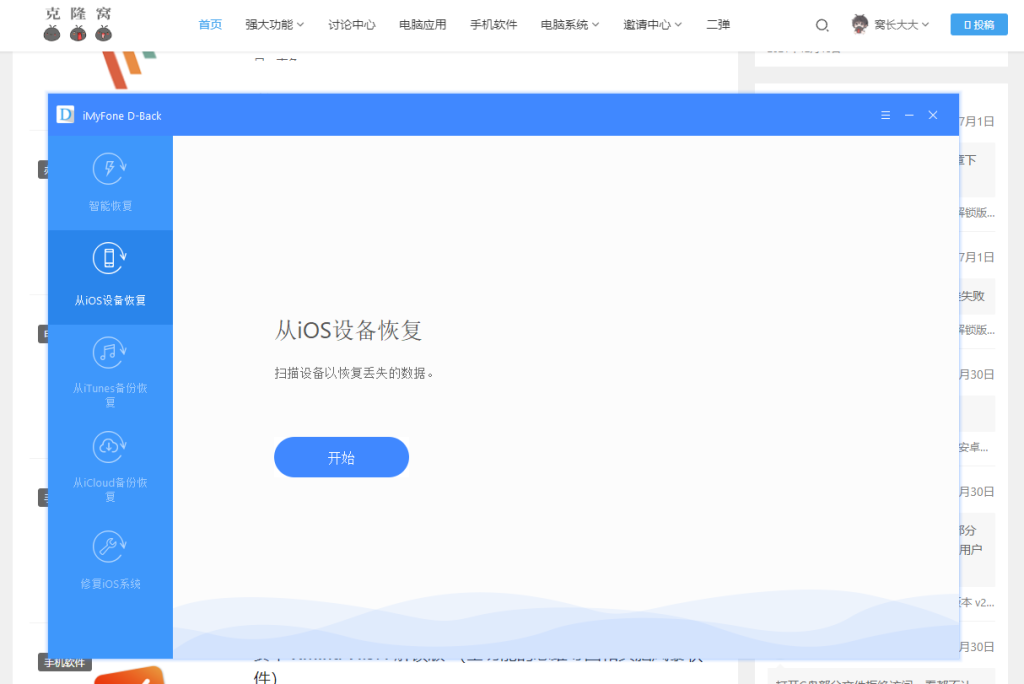1024x684 pixels.
Task: Open the 手机软件 menu item
Action: 494,25
